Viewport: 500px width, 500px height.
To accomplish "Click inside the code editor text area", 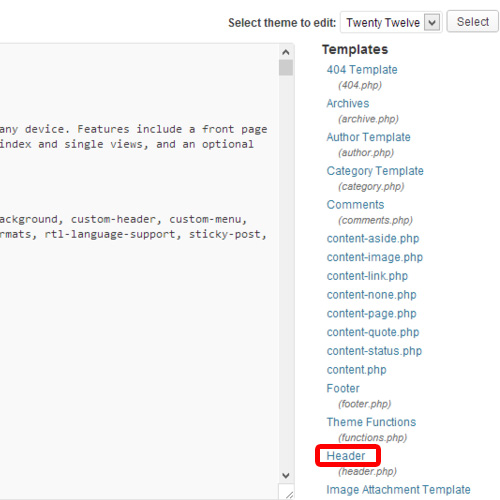I will pos(139,300).
